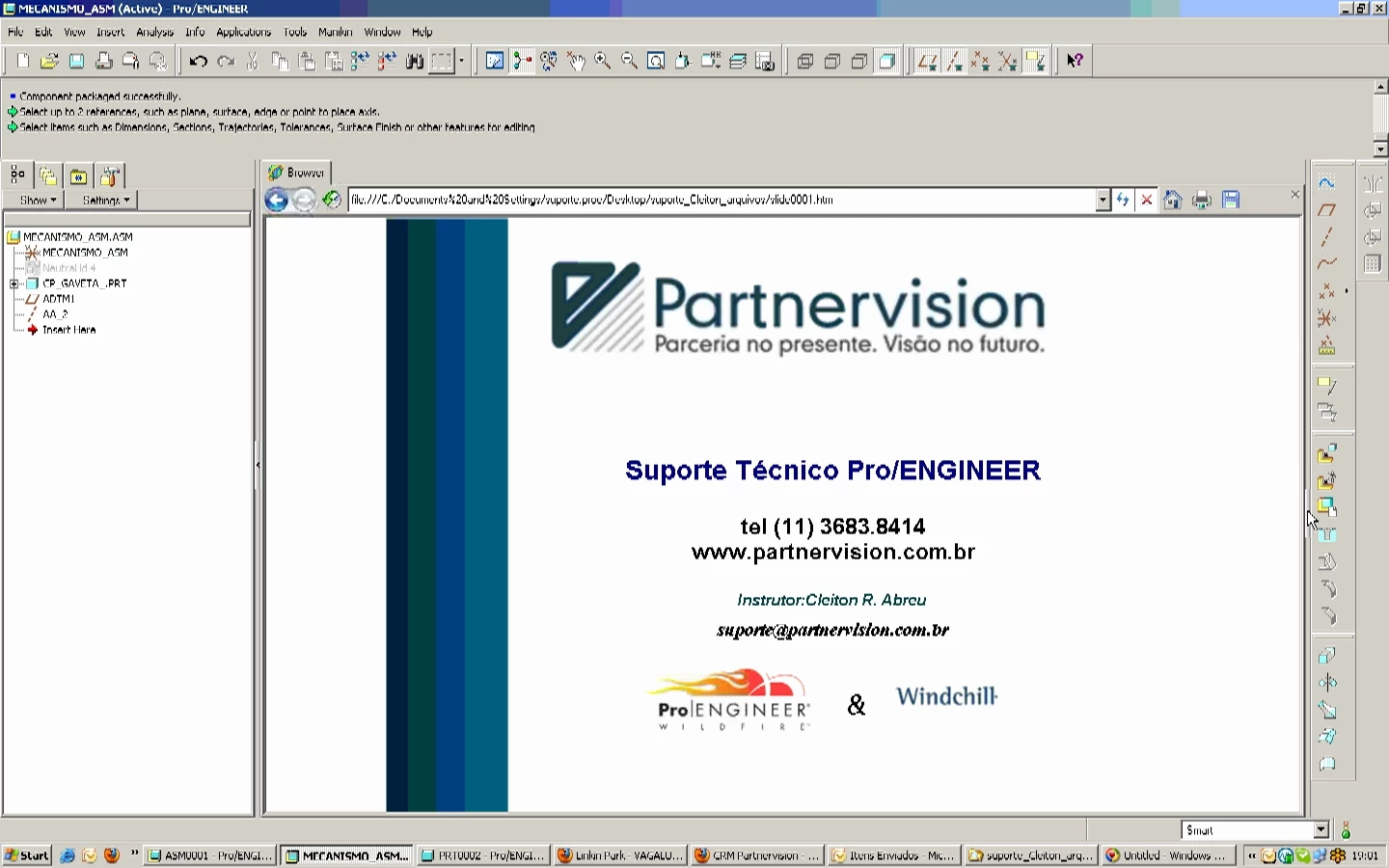Print the model with the printer icon
1389x868 pixels.
coord(103,61)
